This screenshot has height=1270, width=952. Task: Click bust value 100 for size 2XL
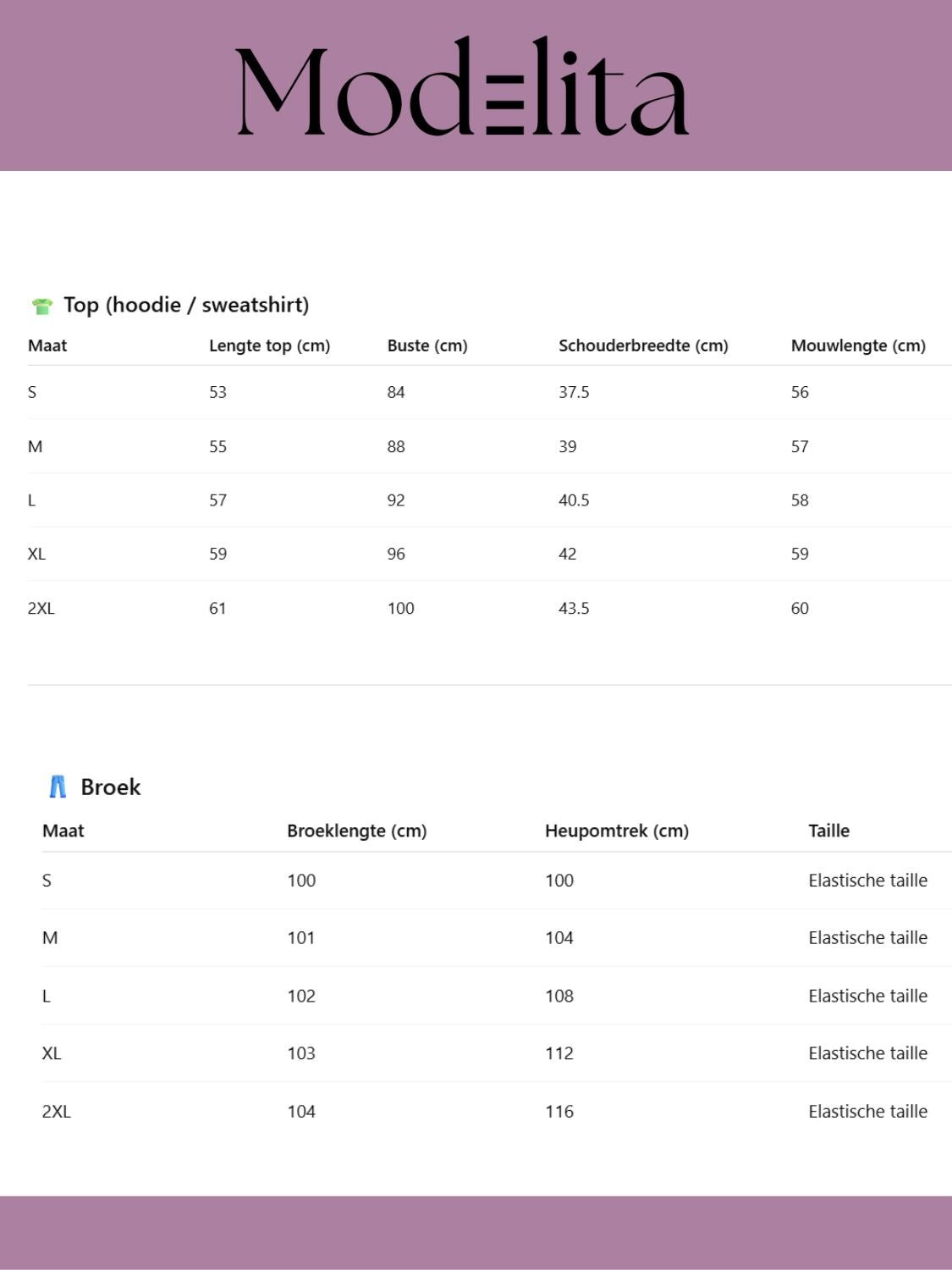tap(401, 608)
